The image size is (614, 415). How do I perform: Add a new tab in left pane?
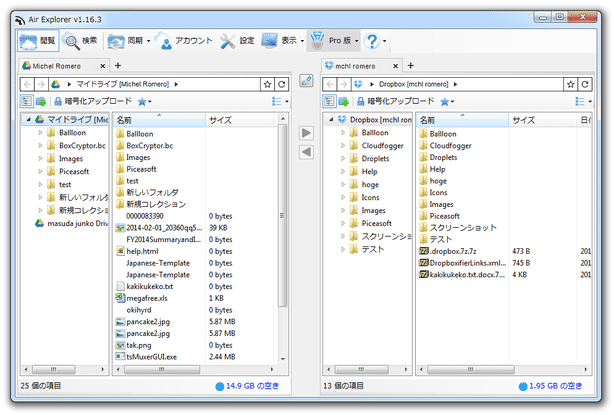(118, 66)
